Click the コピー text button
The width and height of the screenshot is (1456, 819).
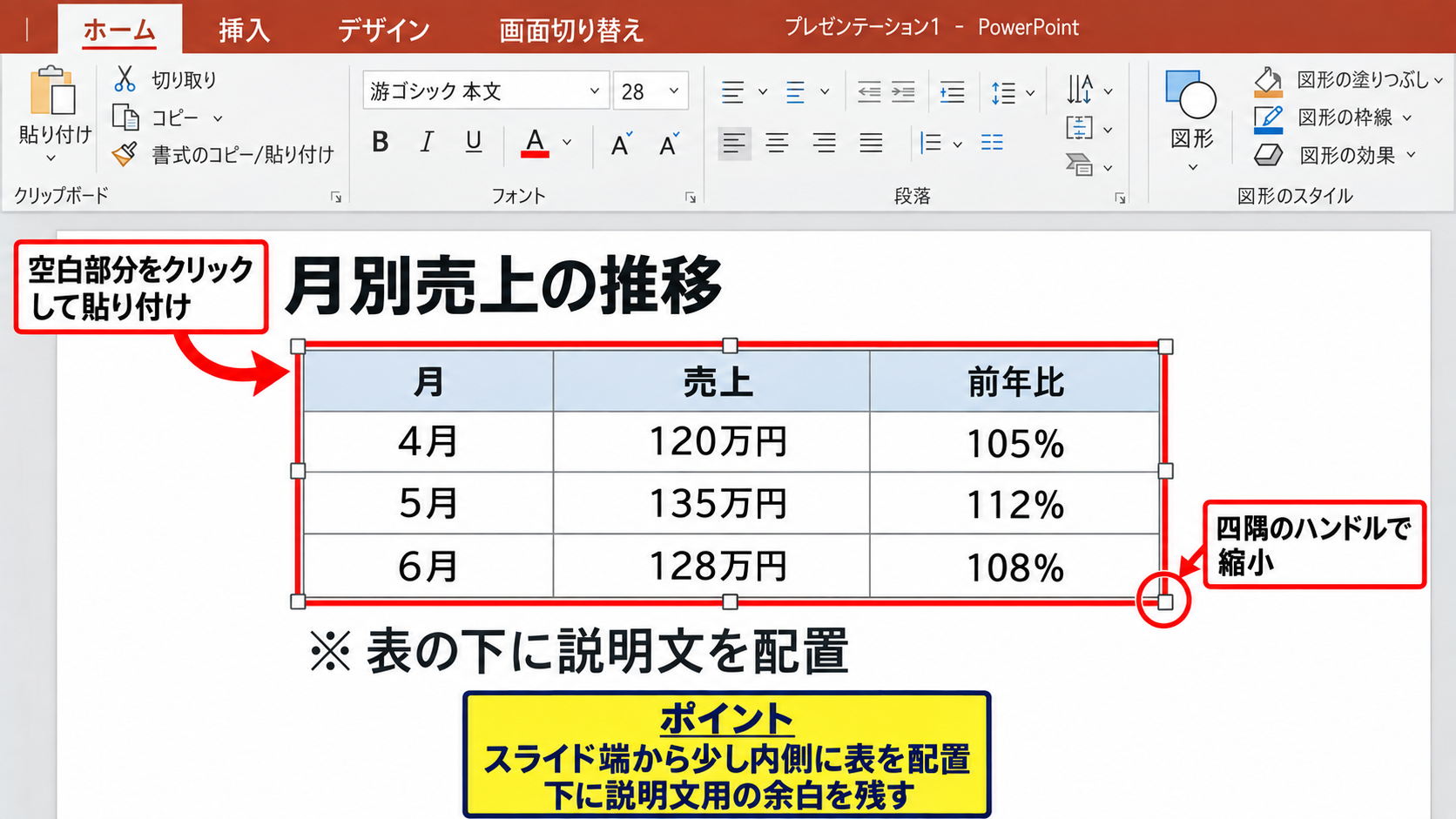175,117
